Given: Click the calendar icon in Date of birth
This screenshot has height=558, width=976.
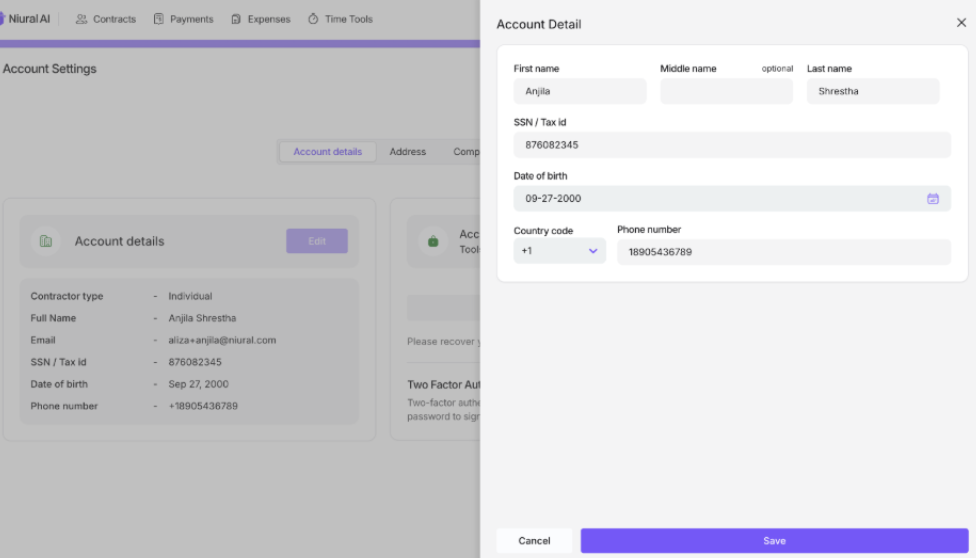Looking at the screenshot, I should point(932,199).
